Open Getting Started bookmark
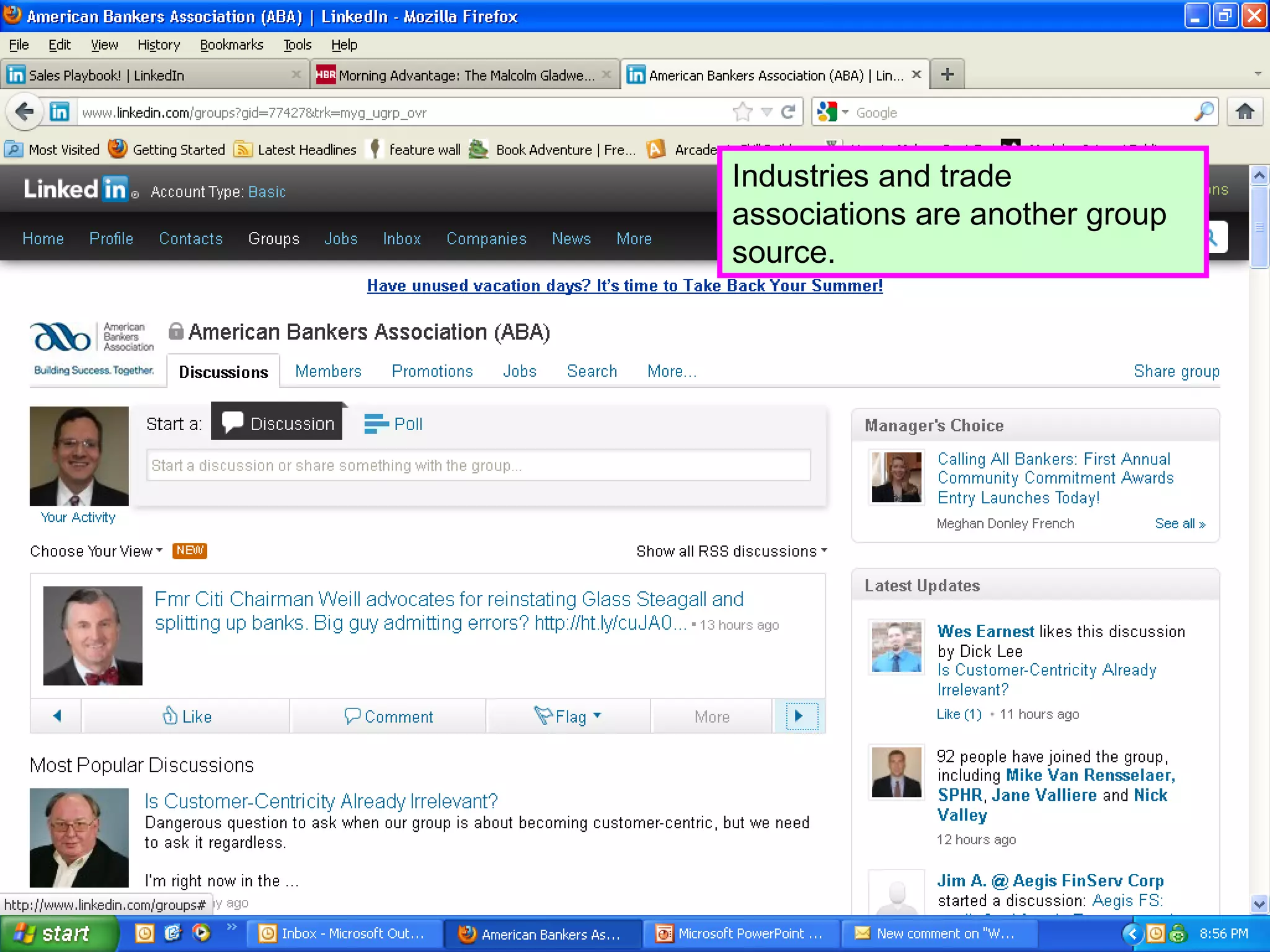 [166, 149]
